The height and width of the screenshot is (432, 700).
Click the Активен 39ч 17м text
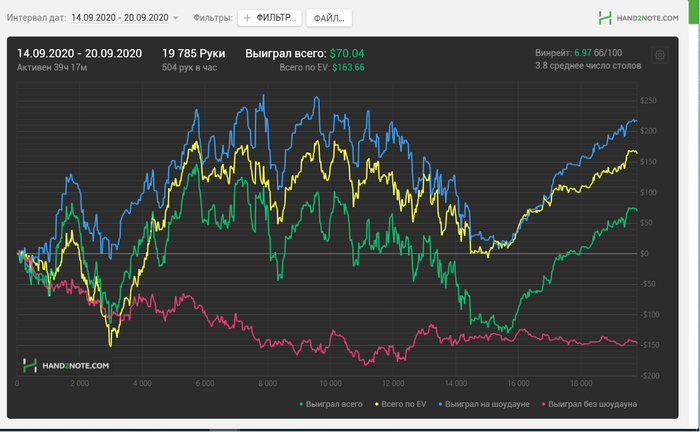tap(52, 67)
